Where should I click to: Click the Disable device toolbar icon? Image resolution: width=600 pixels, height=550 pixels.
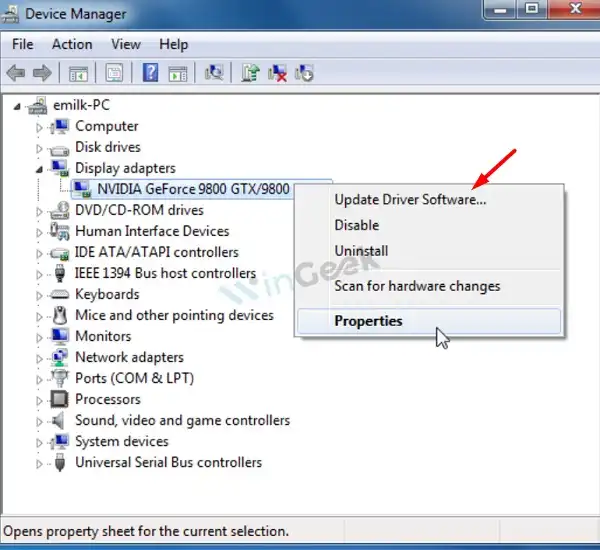coord(304,73)
